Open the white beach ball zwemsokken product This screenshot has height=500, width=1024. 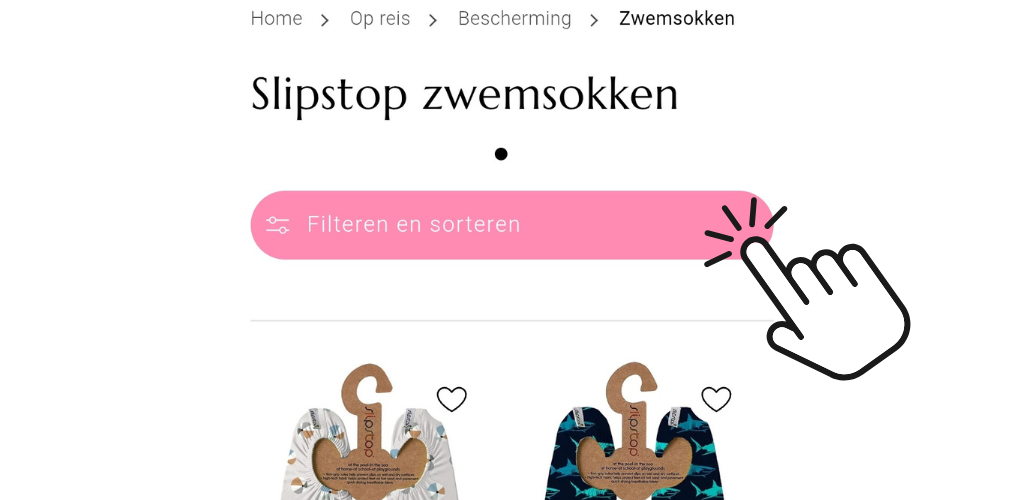369,432
